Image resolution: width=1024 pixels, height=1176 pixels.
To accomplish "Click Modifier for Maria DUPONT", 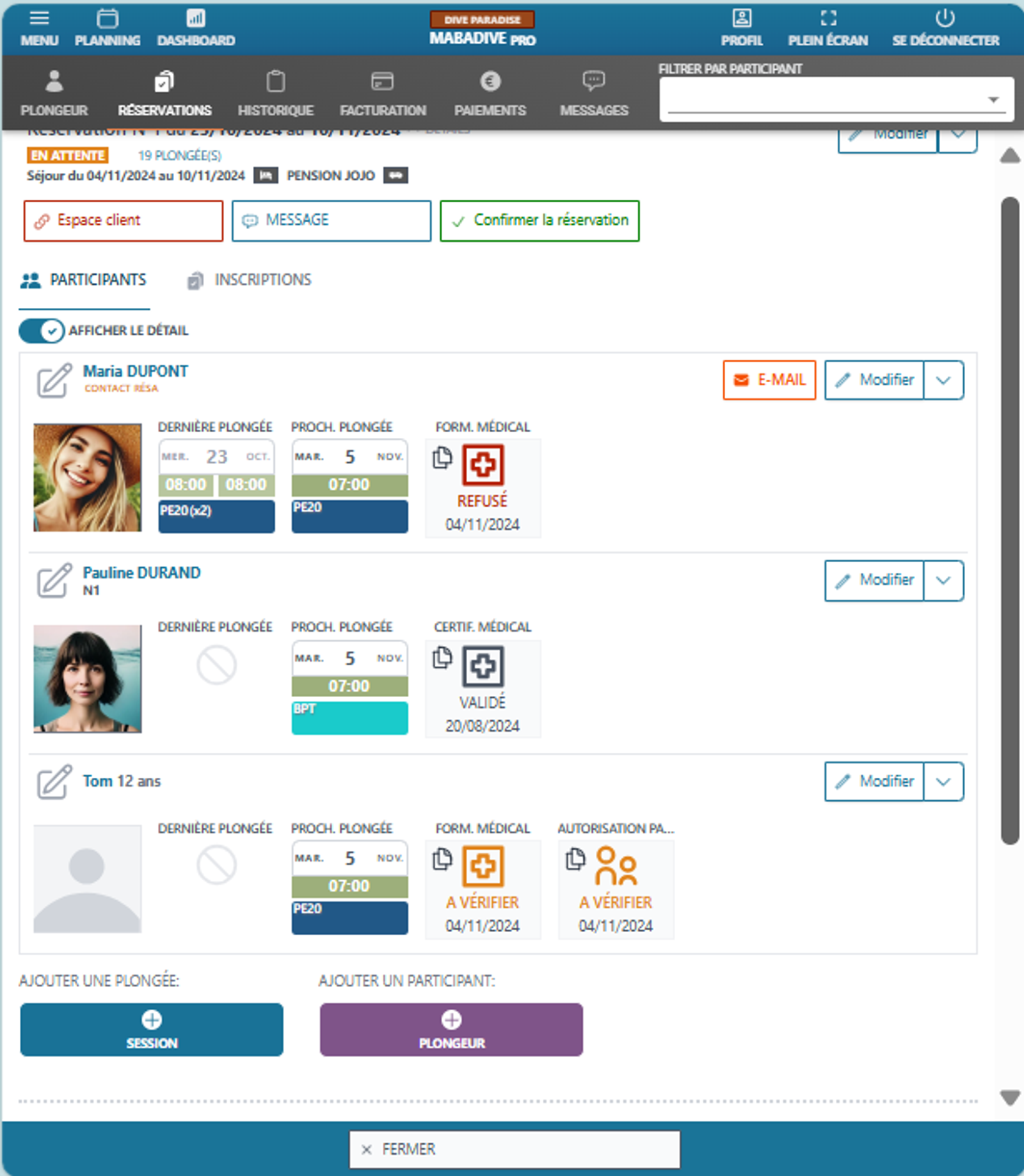I will 874,380.
